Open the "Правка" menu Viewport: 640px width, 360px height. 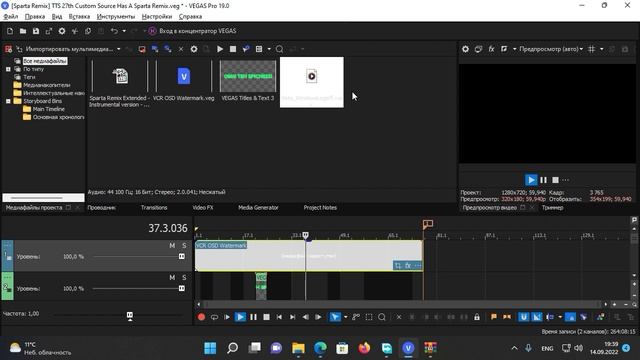click(35, 17)
